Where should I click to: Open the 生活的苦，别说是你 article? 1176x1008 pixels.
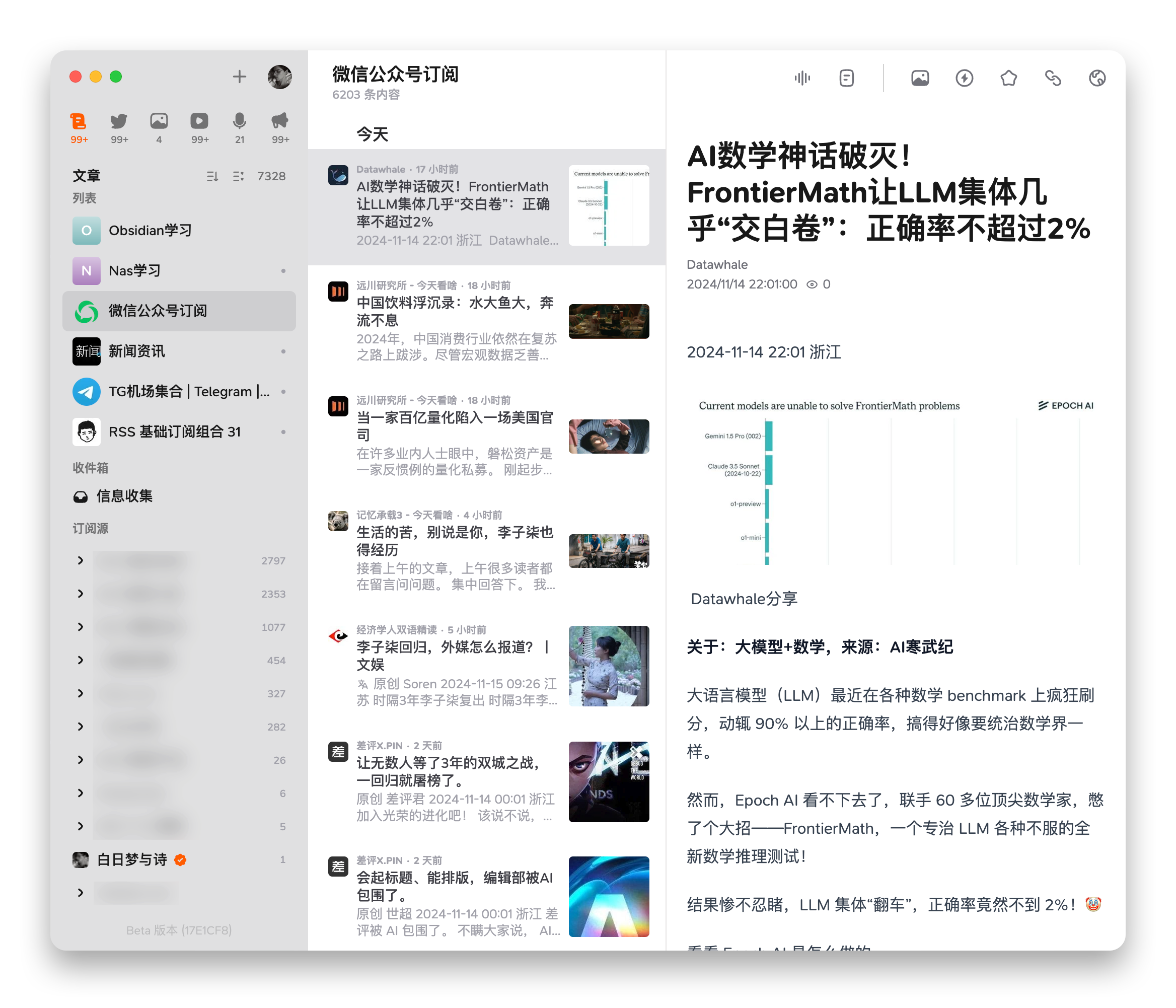[x=486, y=551]
